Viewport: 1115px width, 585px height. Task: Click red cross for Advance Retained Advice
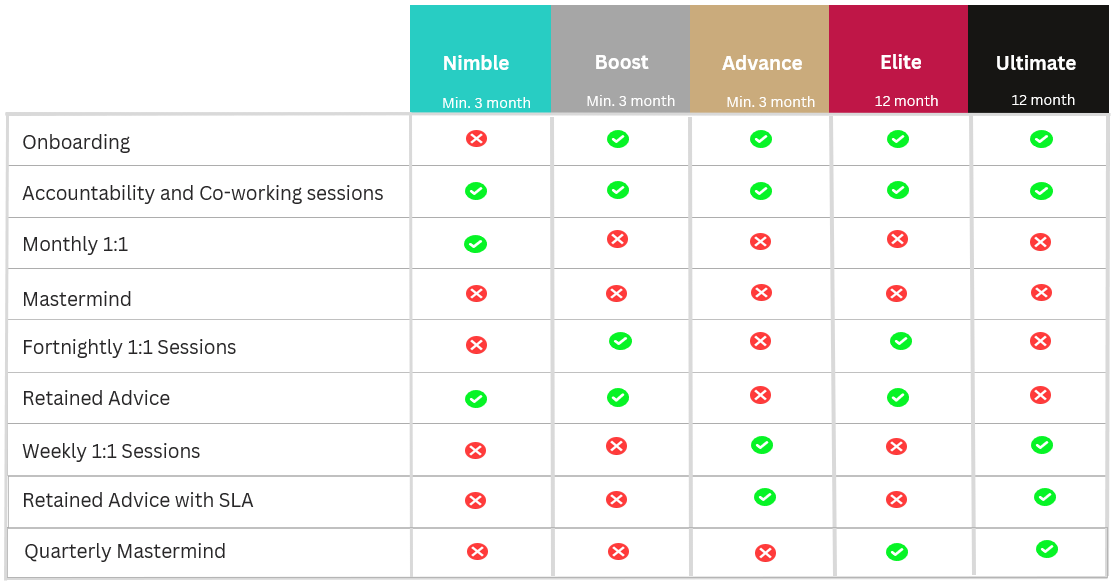click(x=761, y=395)
